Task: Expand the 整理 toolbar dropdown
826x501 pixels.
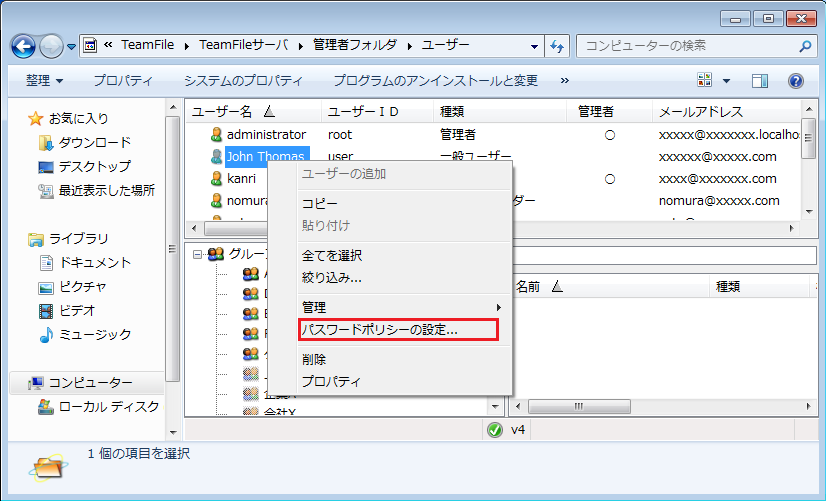Action: [44, 80]
